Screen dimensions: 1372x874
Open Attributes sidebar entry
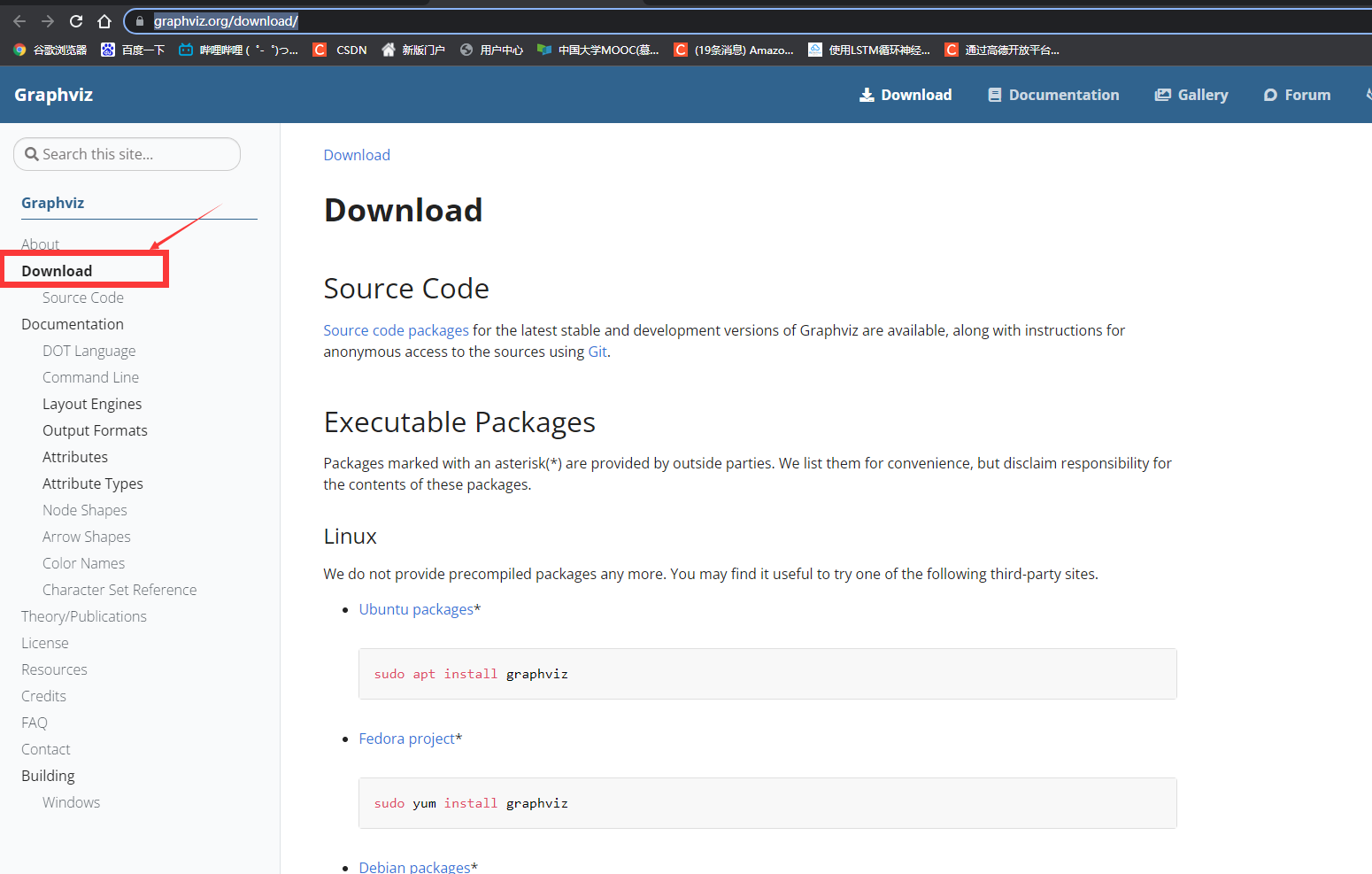click(x=75, y=457)
